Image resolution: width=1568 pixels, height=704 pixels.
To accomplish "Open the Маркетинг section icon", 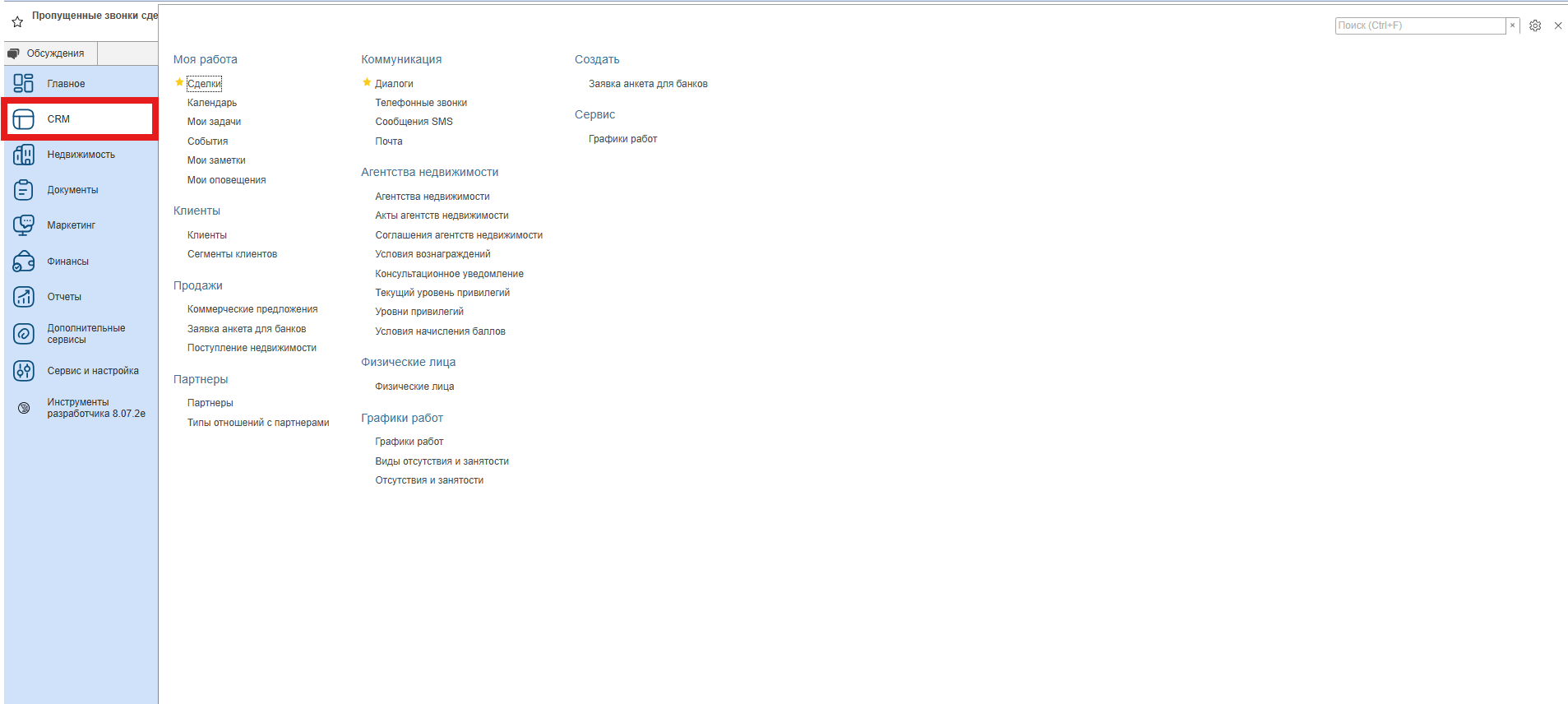I will (x=23, y=225).
